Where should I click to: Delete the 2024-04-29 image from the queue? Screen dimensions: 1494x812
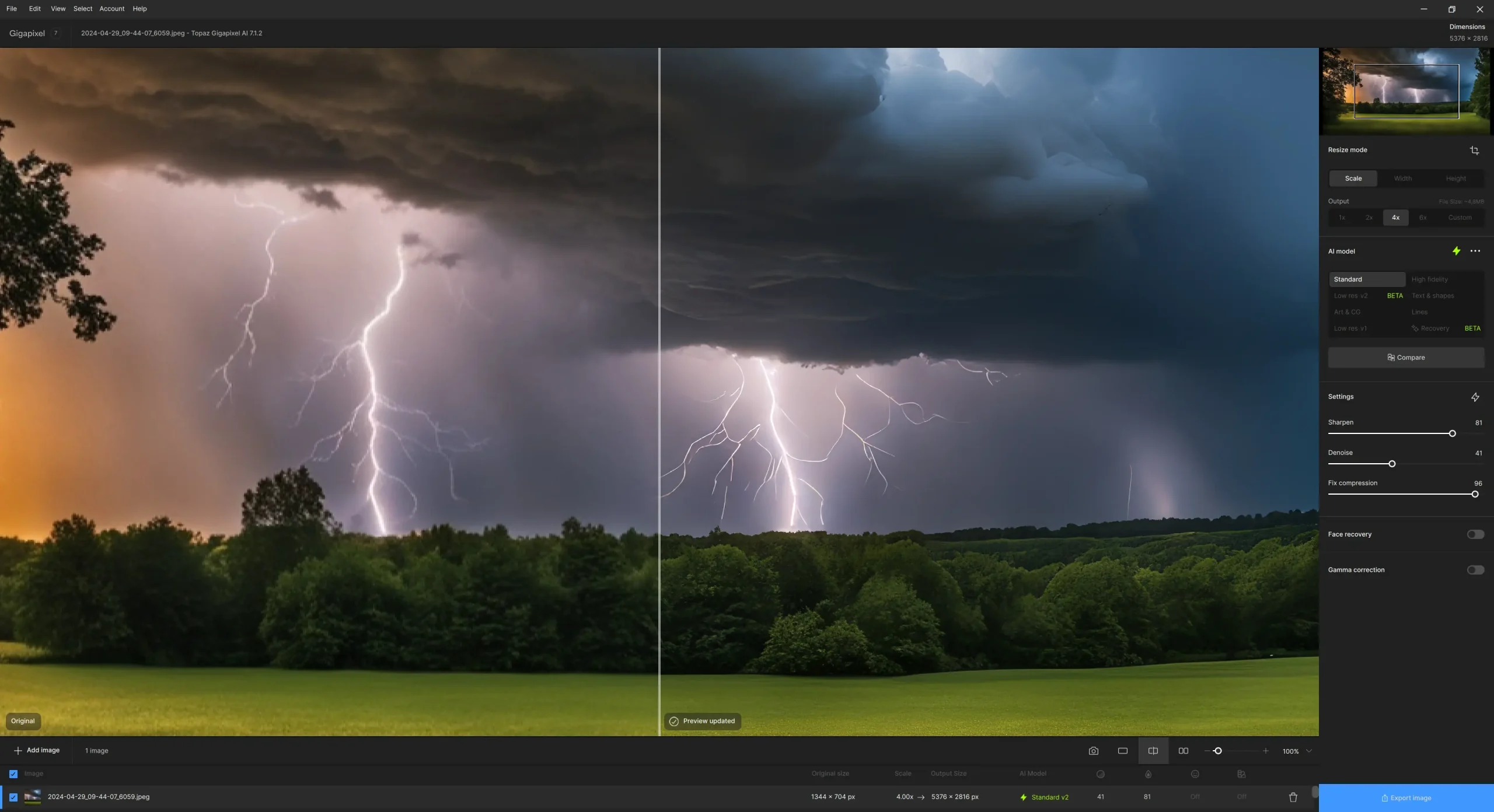point(1293,797)
